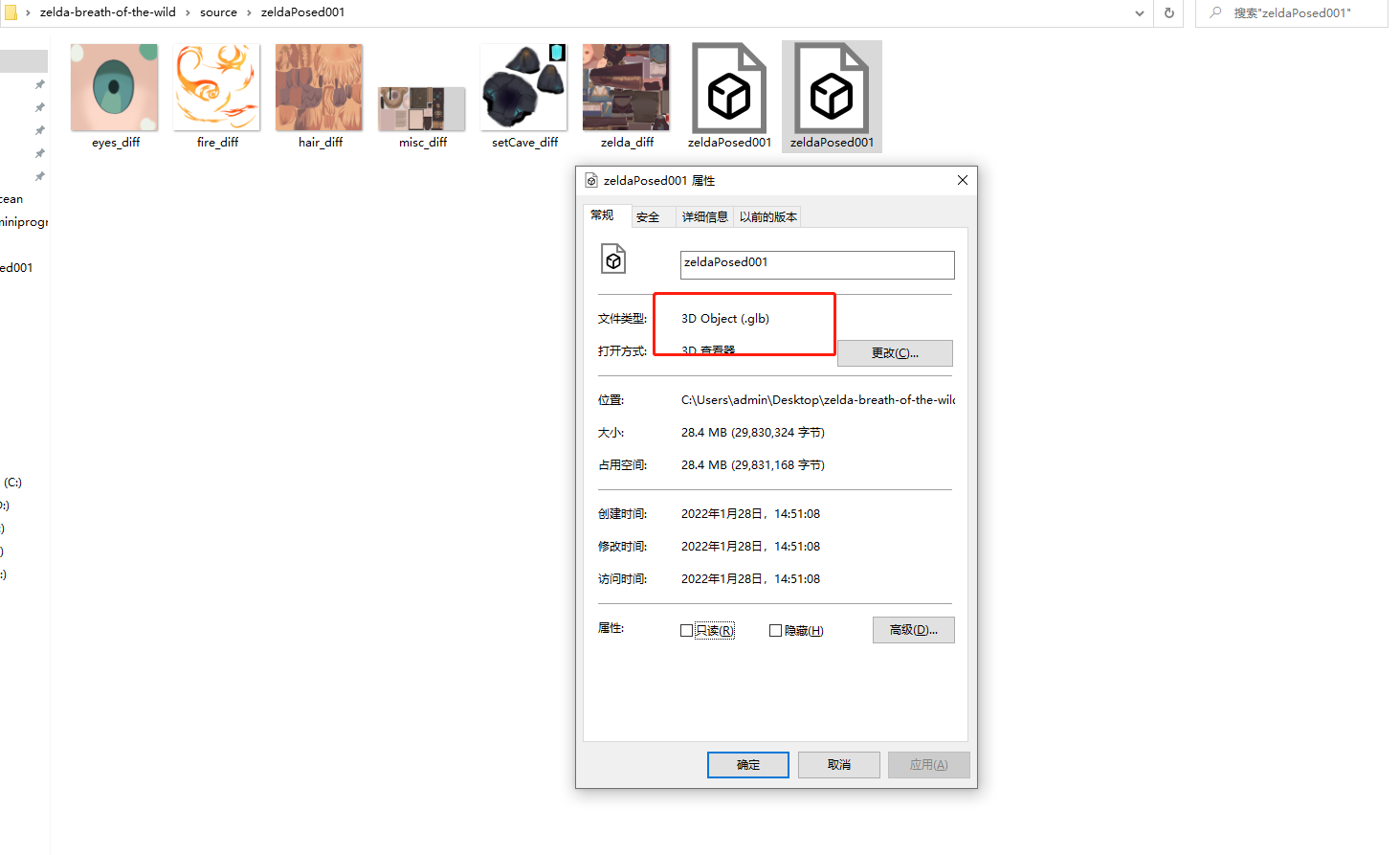Click size value "28.4 MB (29,830,324 字节)"
Viewport: 1400px width, 855px height.
753,433
